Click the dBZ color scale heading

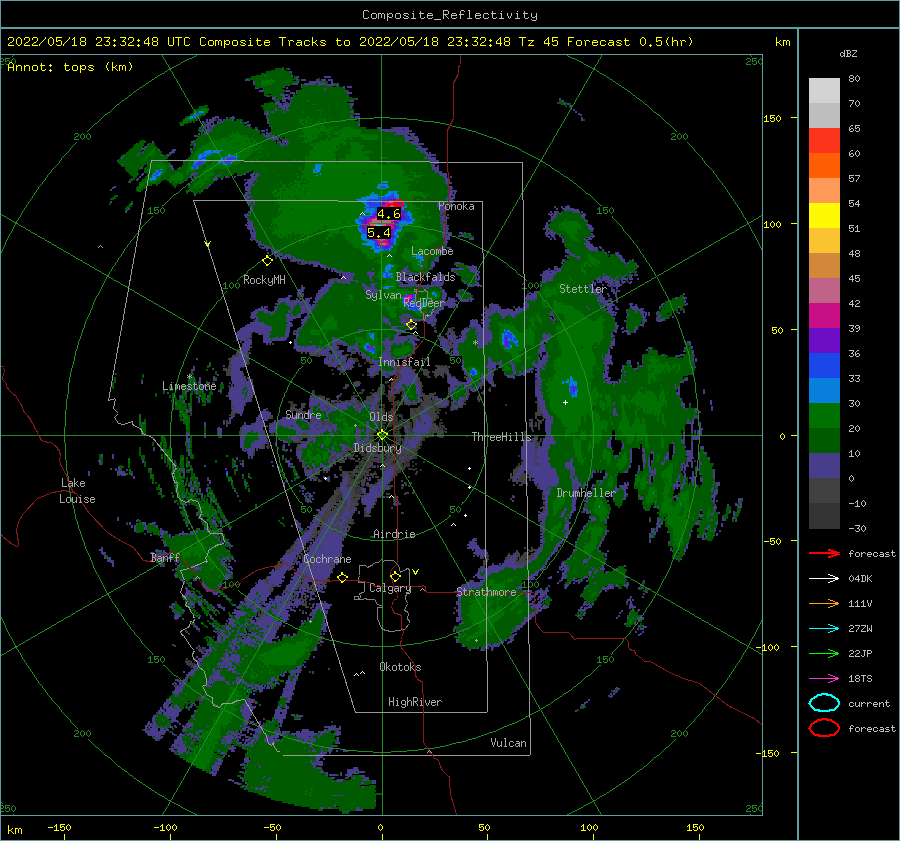coord(848,54)
